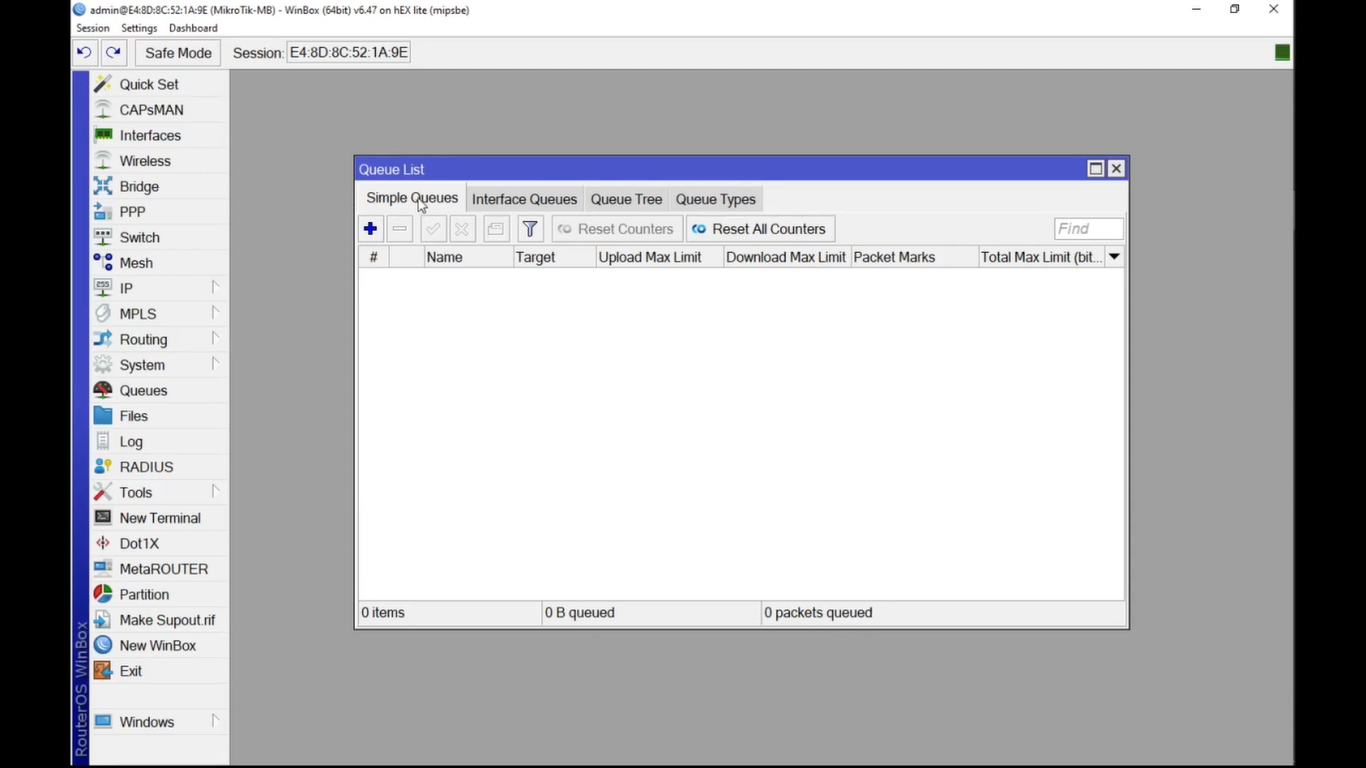Add a new simple queue with plus icon

(370, 229)
